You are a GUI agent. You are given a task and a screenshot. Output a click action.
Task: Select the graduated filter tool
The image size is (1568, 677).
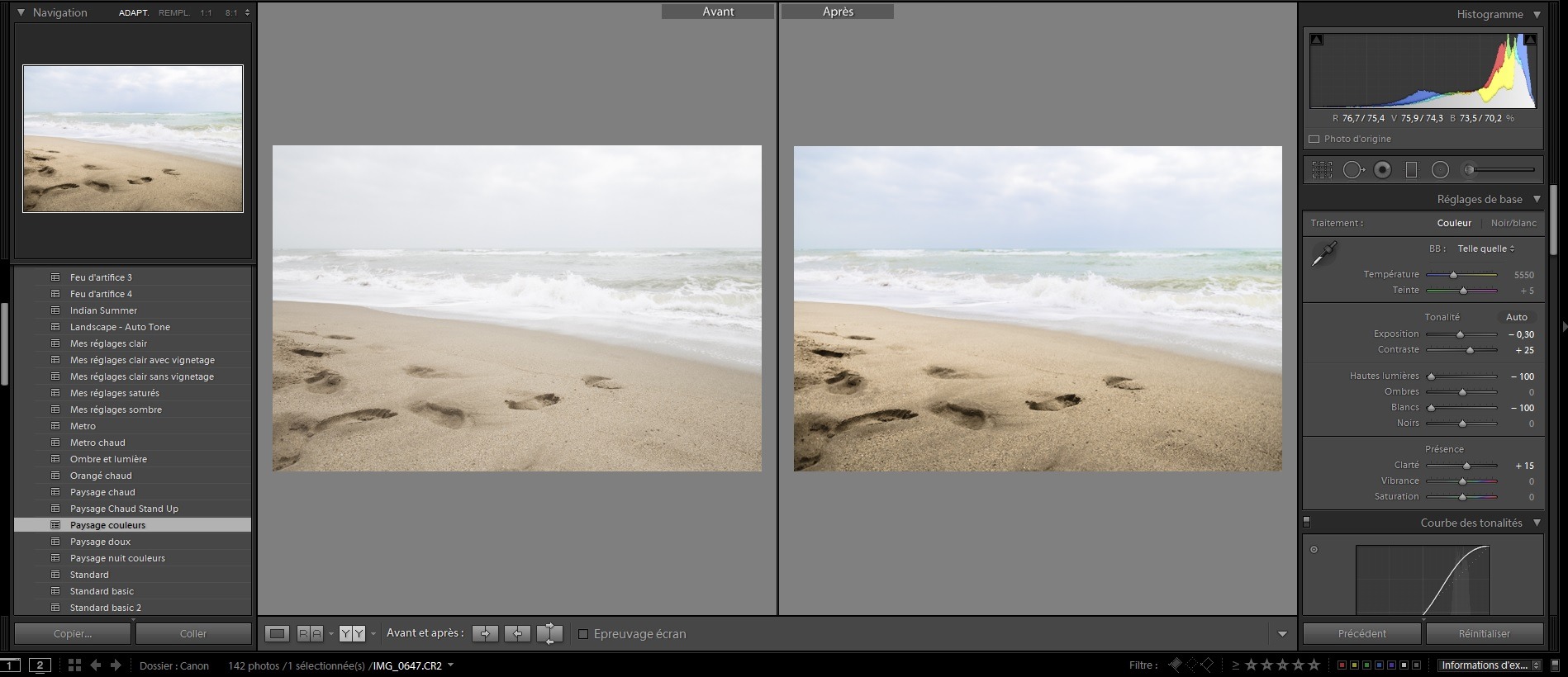1411,170
